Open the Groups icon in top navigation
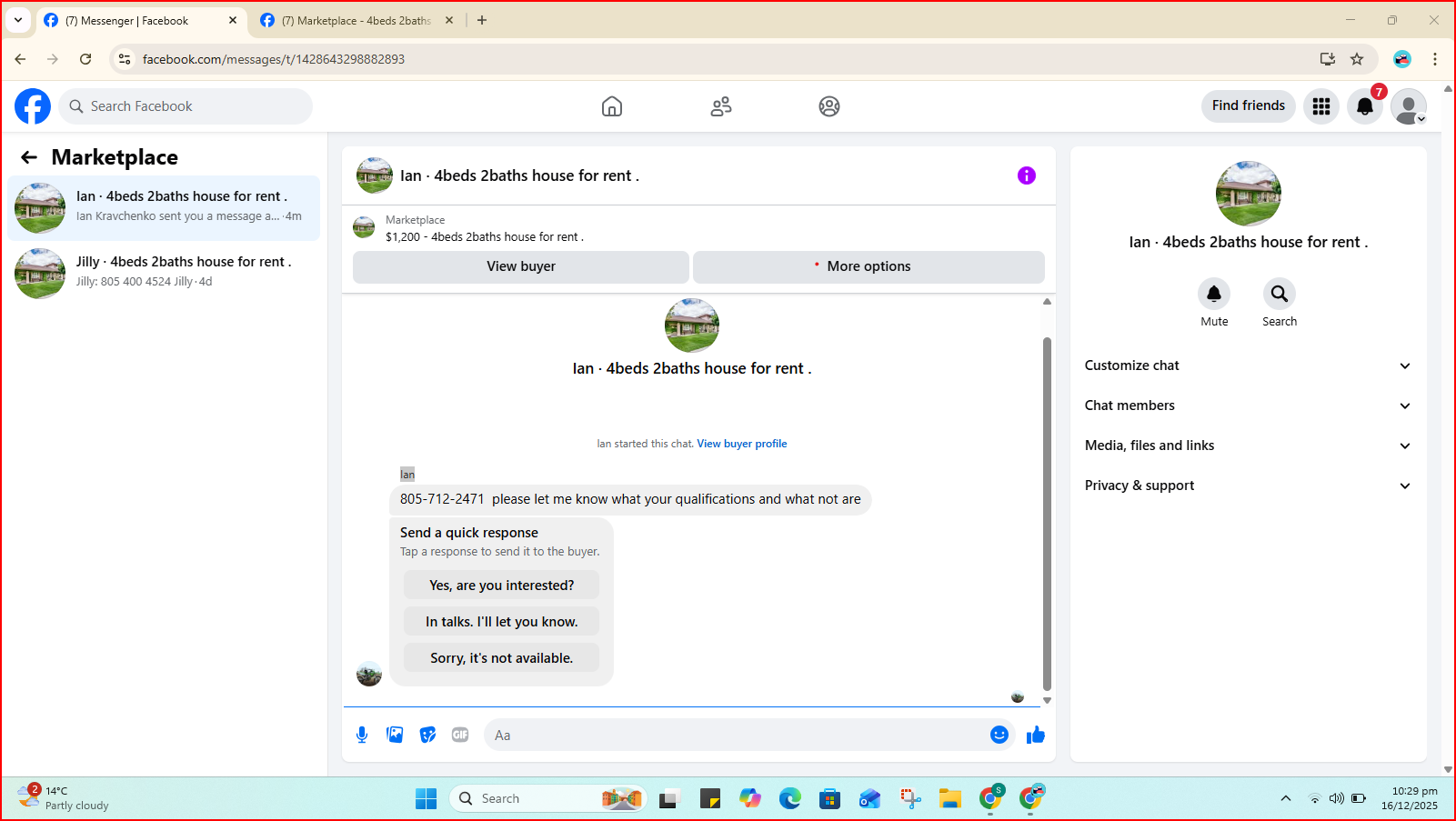The height and width of the screenshot is (821, 1456). tap(829, 106)
